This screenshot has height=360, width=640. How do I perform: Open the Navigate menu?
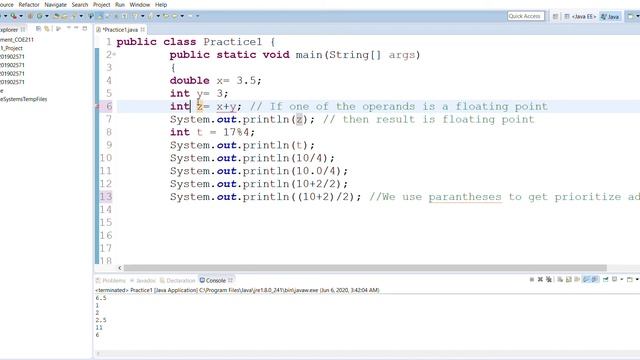coord(55,4)
